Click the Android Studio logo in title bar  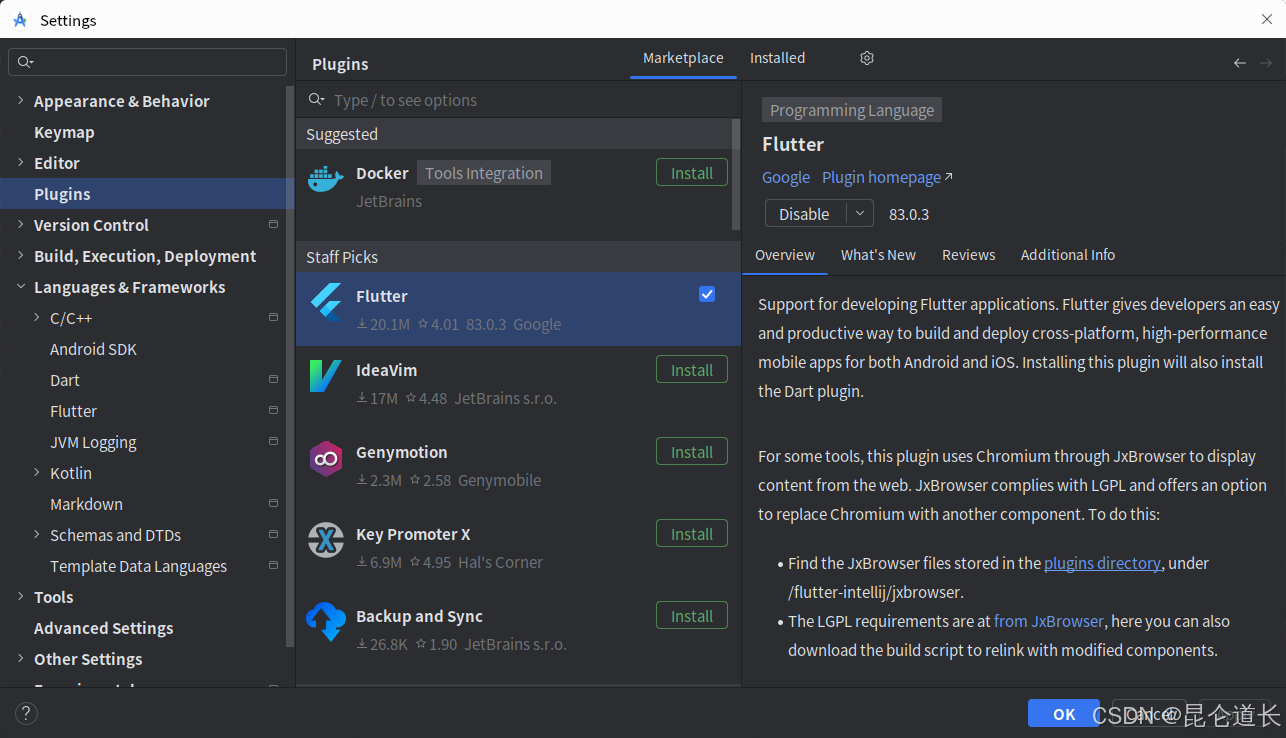(x=19, y=20)
